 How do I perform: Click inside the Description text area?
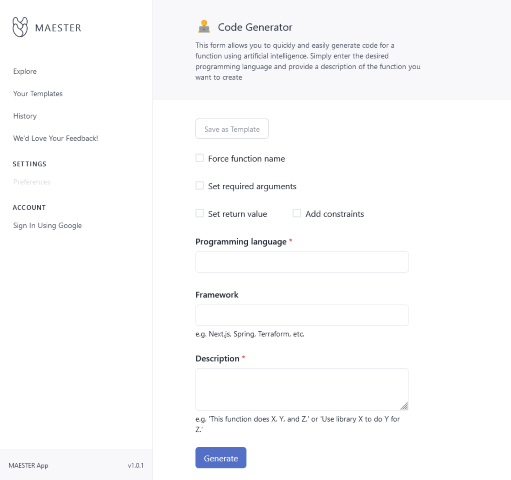tap(302, 389)
